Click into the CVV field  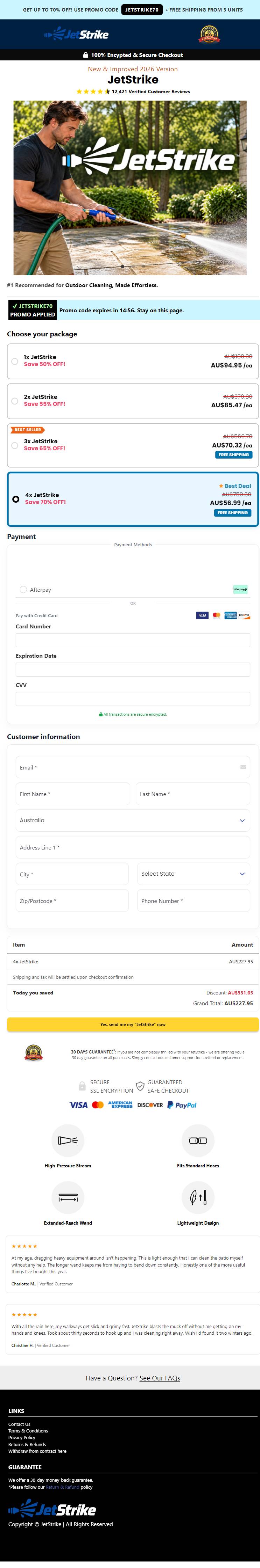(133, 698)
